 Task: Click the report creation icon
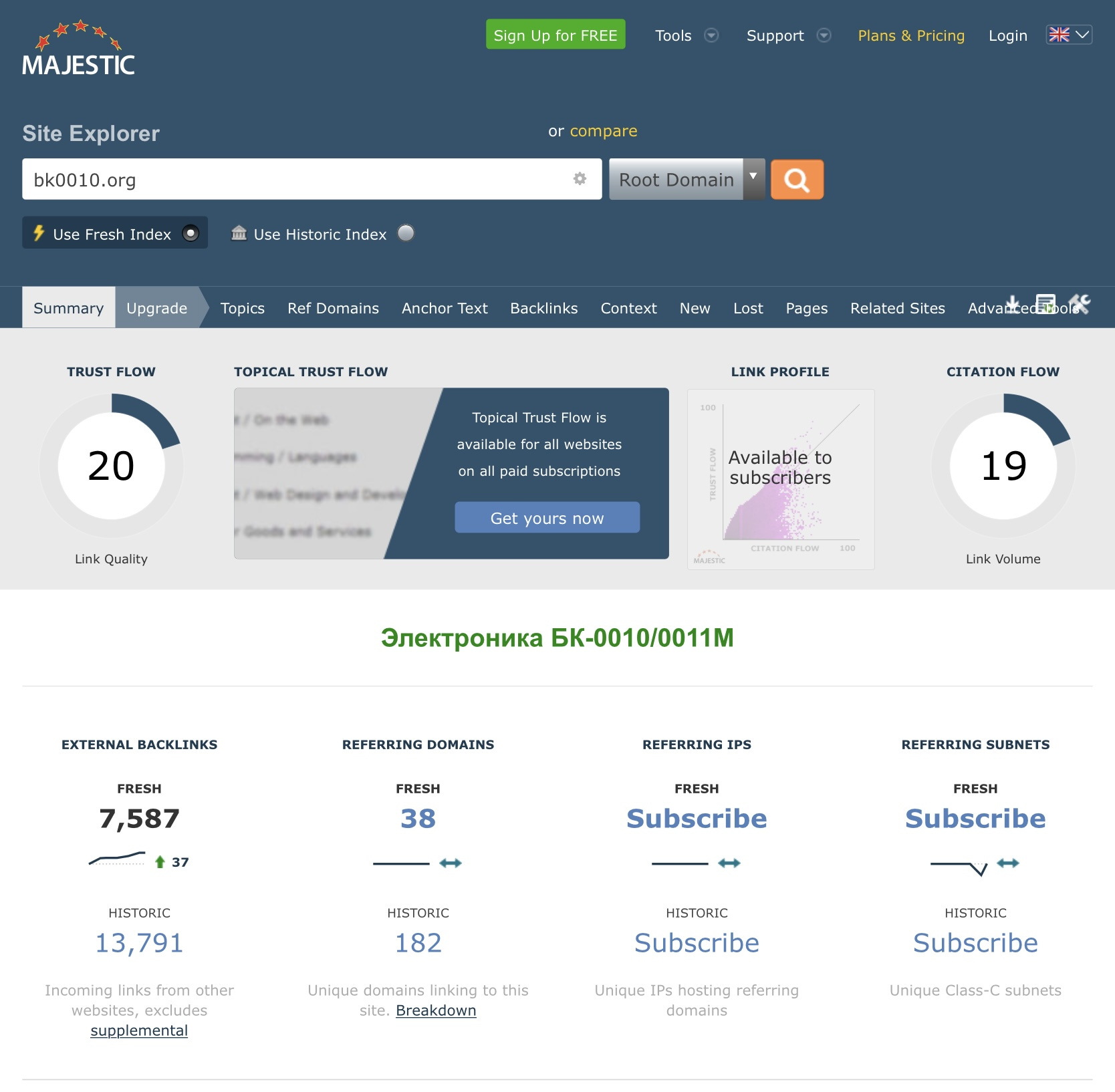(x=1045, y=304)
